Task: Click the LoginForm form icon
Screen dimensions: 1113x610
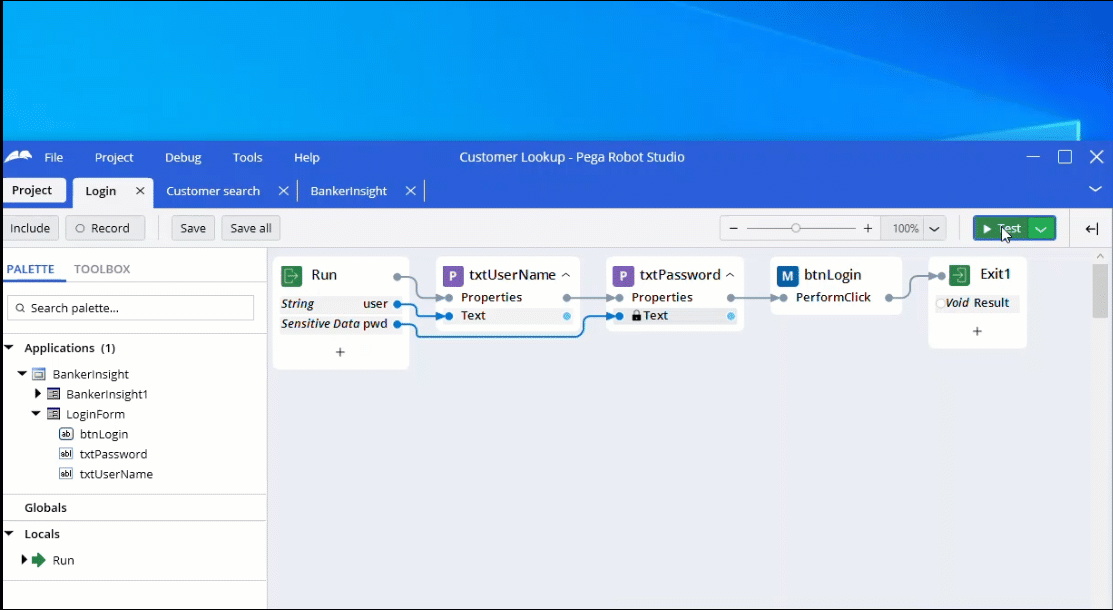Action: (53, 414)
